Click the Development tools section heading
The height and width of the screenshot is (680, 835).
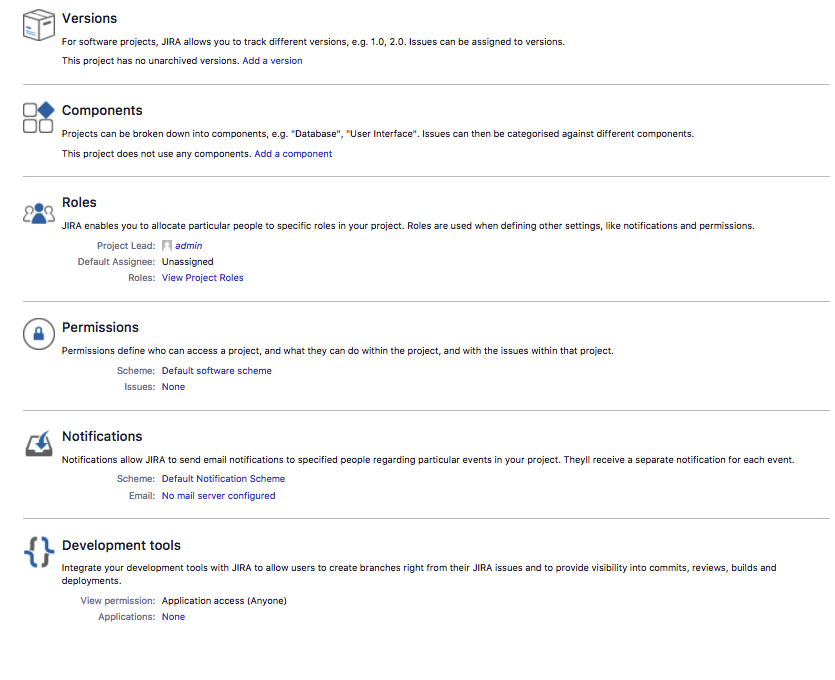[121, 545]
